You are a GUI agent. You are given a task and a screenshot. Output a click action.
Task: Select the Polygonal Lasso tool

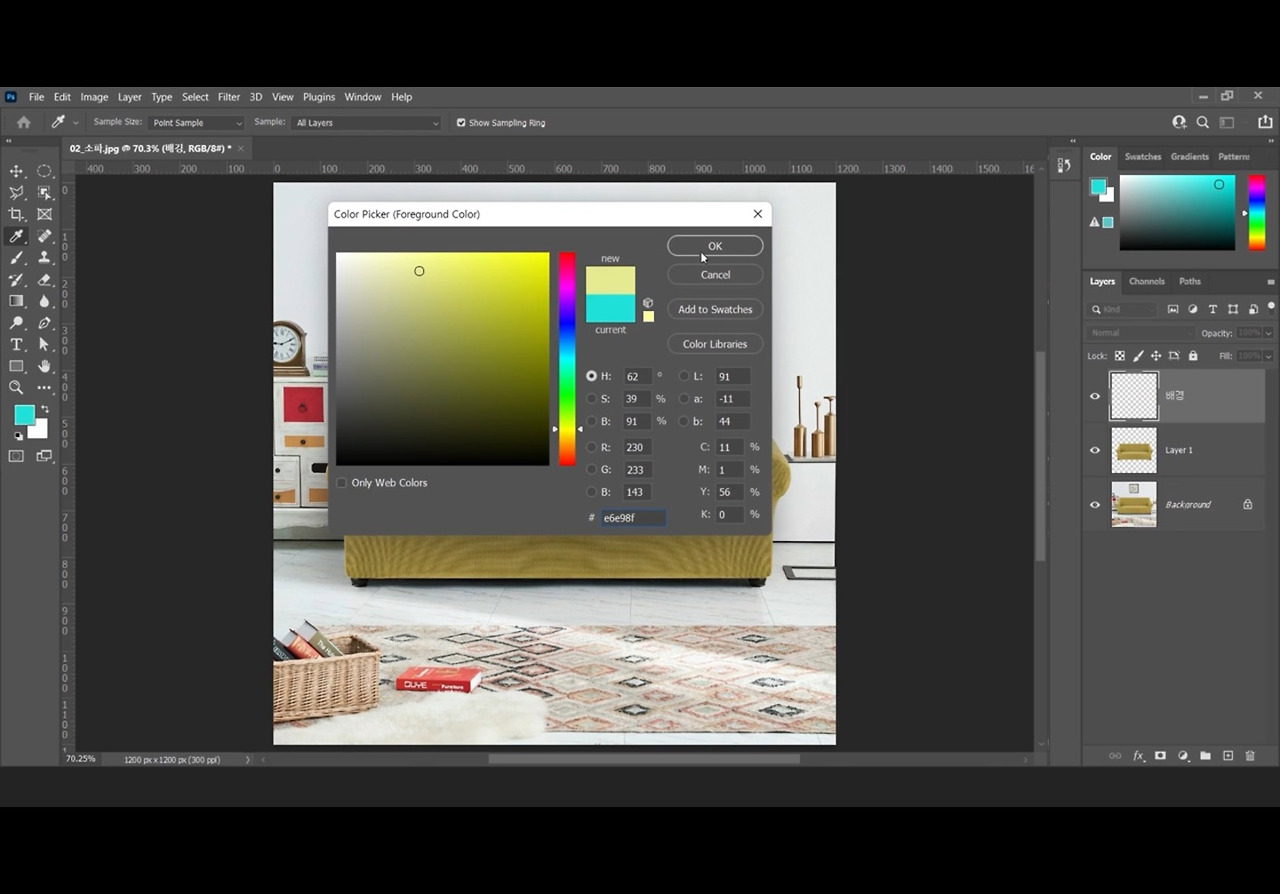tap(16, 193)
